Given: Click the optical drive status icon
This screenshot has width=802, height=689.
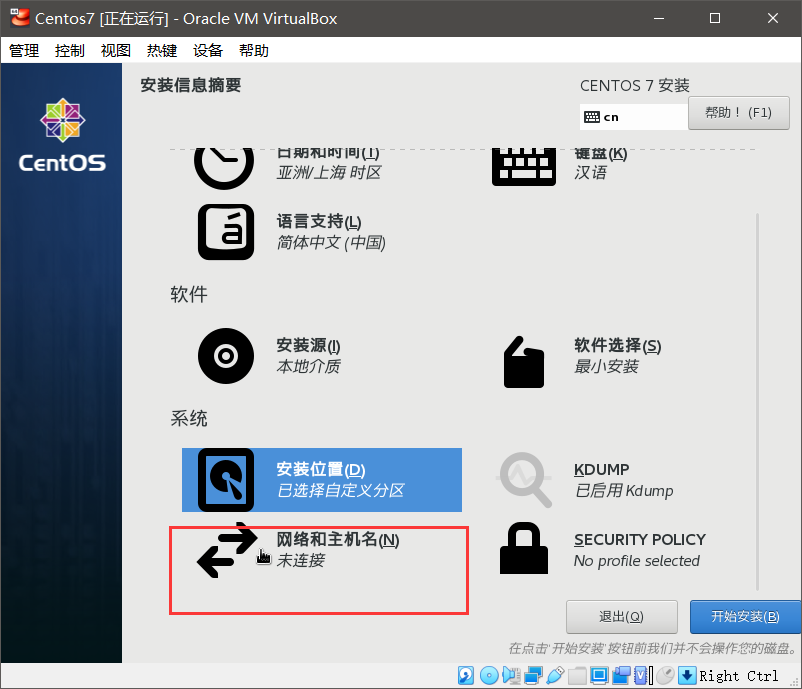Looking at the screenshot, I should point(489,676).
